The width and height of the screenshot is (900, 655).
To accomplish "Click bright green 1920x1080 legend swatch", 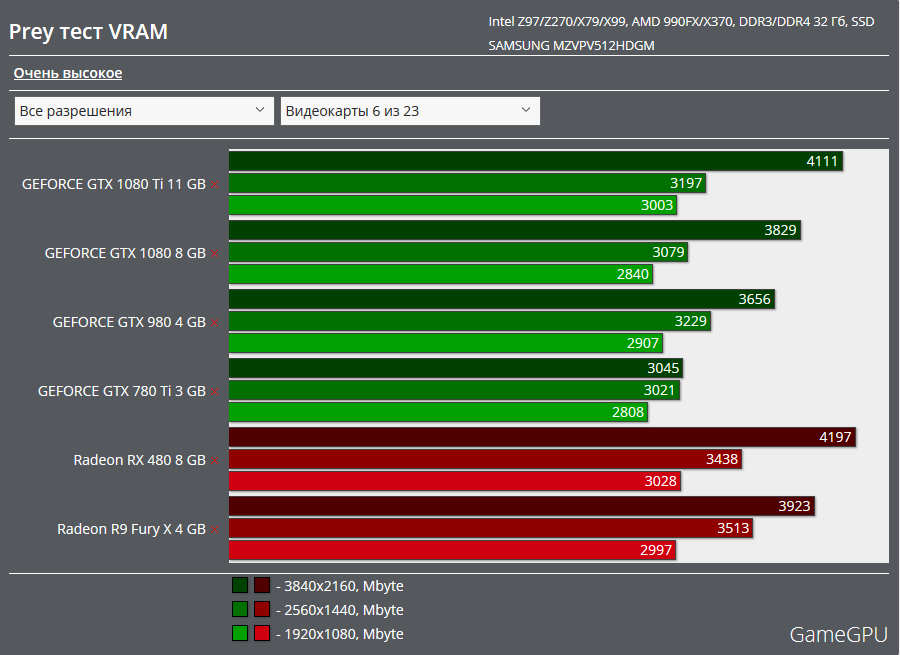I will pos(240,633).
